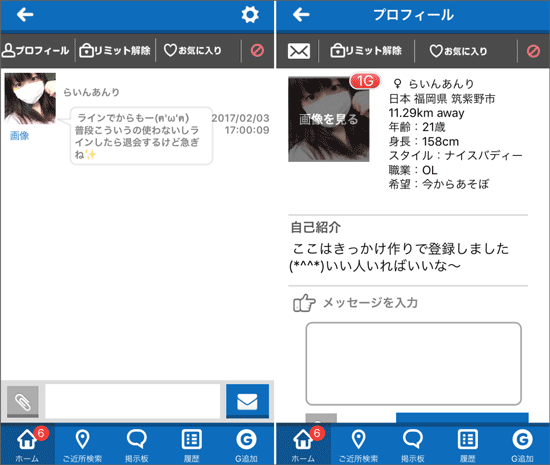Select the 自己紹介 section heading
Image resolution: width=550 pixels, height=465 pixels.
316,227
